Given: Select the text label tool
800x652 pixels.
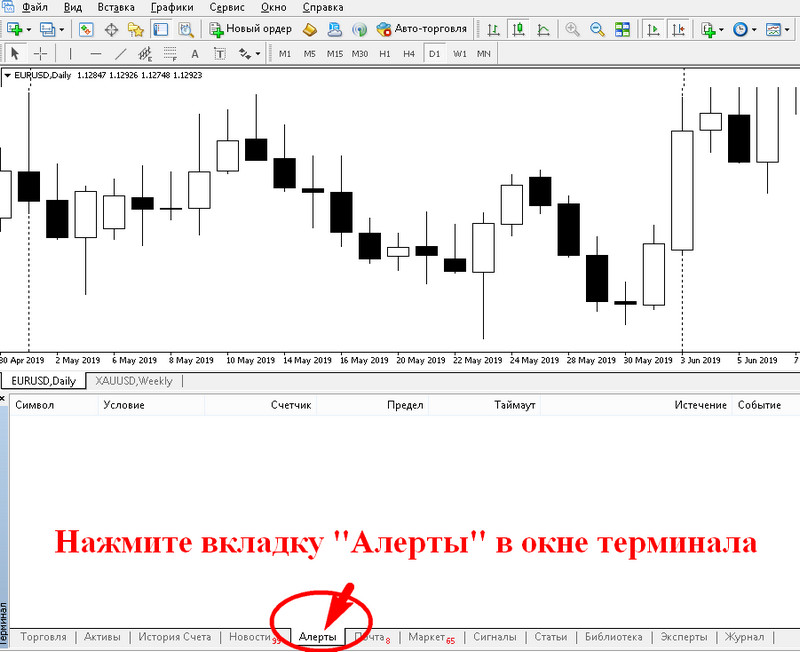Looking at the screenshot, I should click(x=219, y=54).
